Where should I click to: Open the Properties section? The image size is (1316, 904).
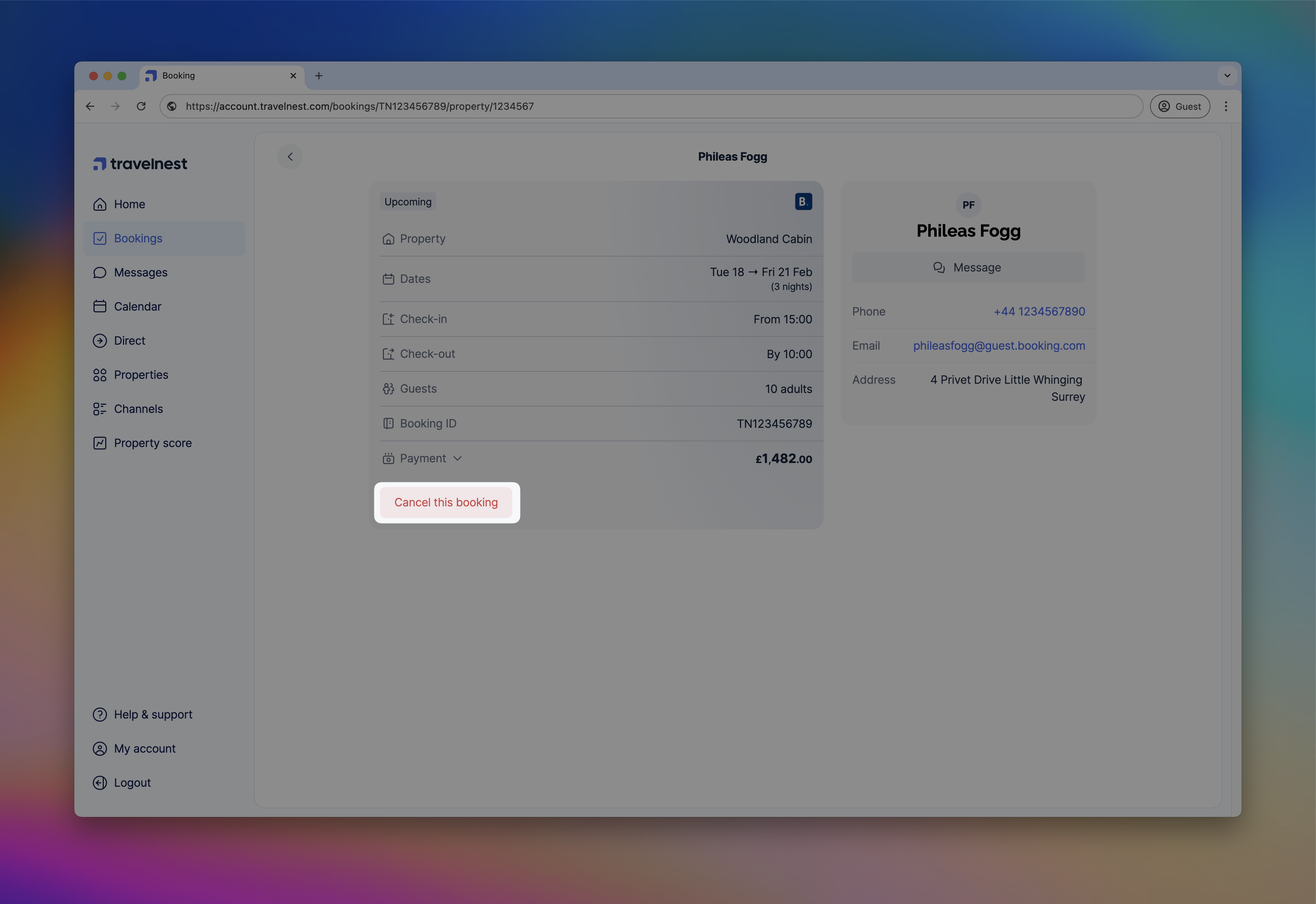[x=140, y=375]
